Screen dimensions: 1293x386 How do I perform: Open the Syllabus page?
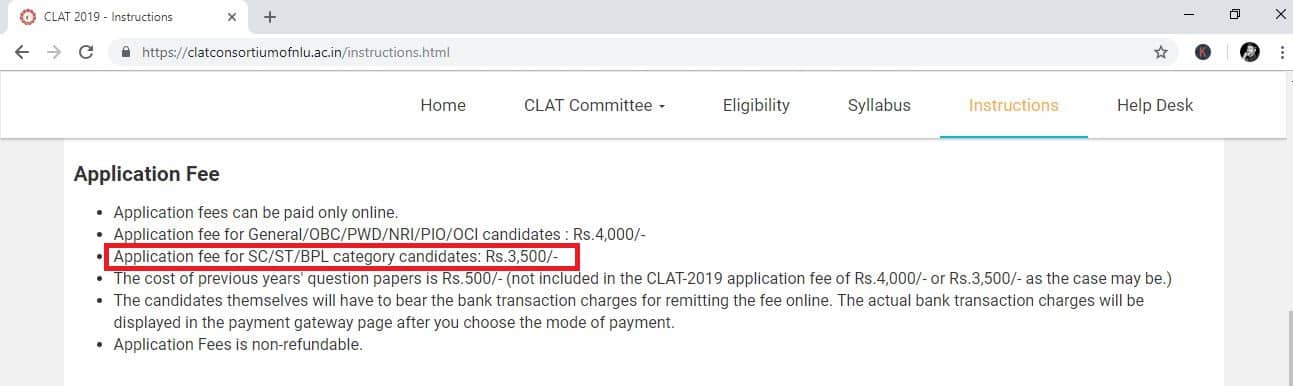tap(879, 105)
